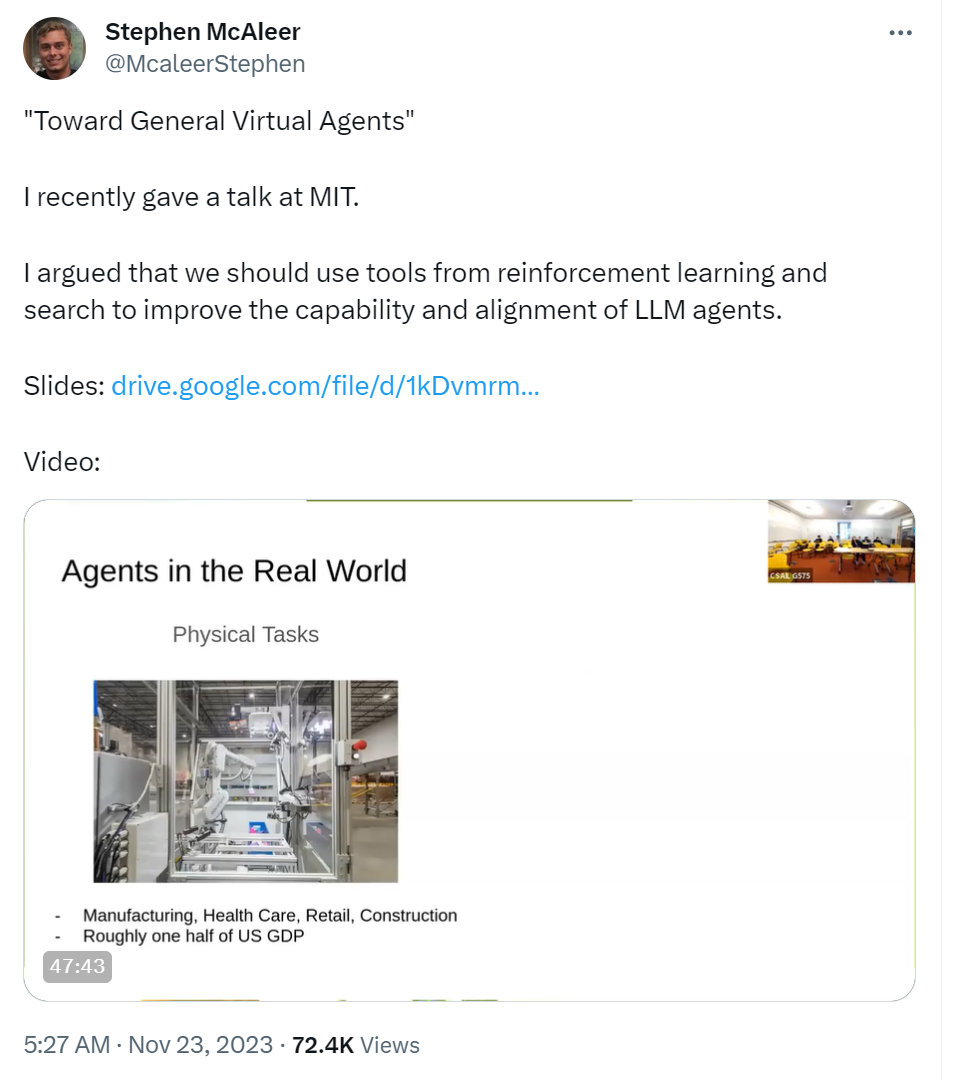
Task: Click the "Manufacturing, Health Care, Retail, Construction" bullet
Action: pyautogui.click(x=270, y=915)
